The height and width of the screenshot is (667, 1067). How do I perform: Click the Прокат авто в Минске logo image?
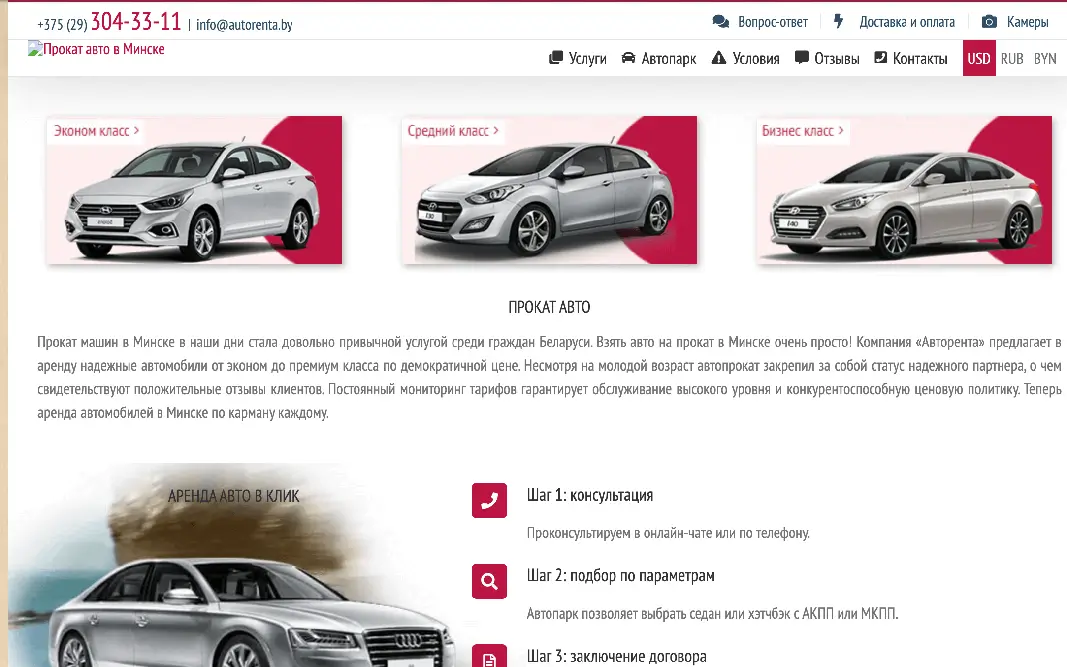coord(96,49)
